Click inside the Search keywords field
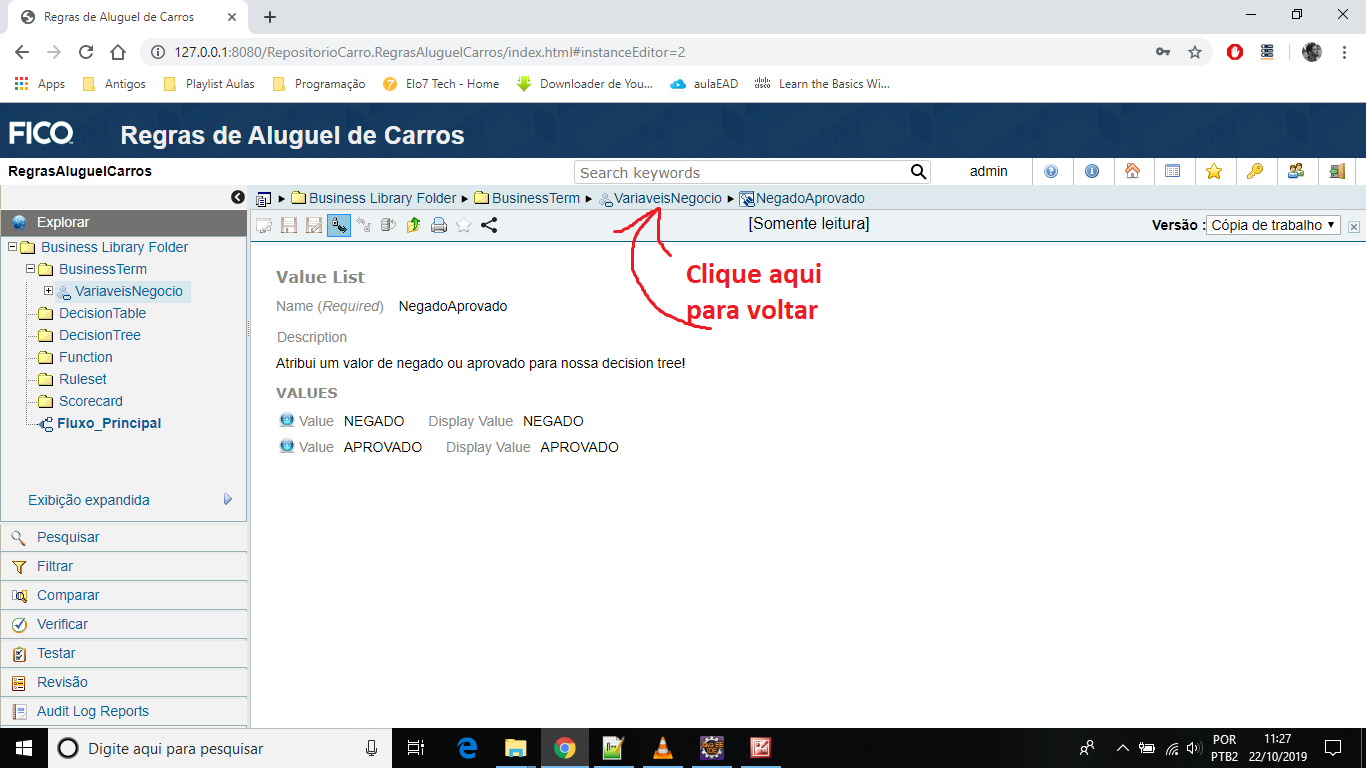1366x768 pixels. [740, 171]
